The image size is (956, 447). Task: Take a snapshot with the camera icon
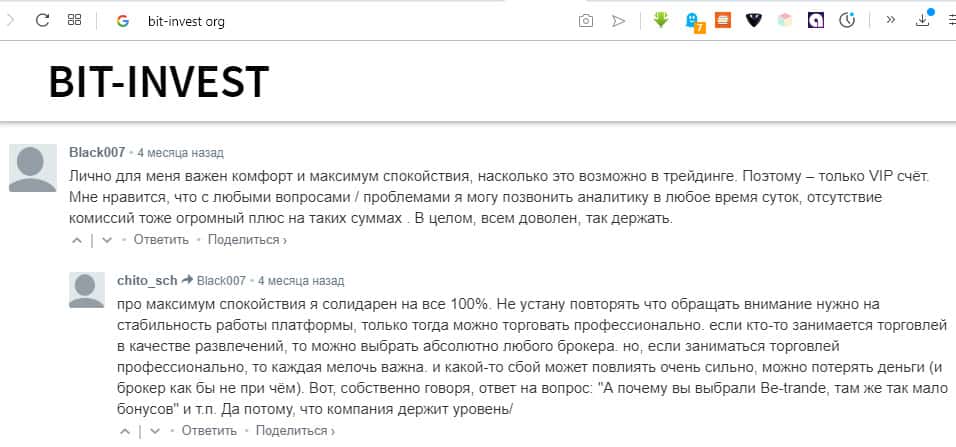[585, 21]
